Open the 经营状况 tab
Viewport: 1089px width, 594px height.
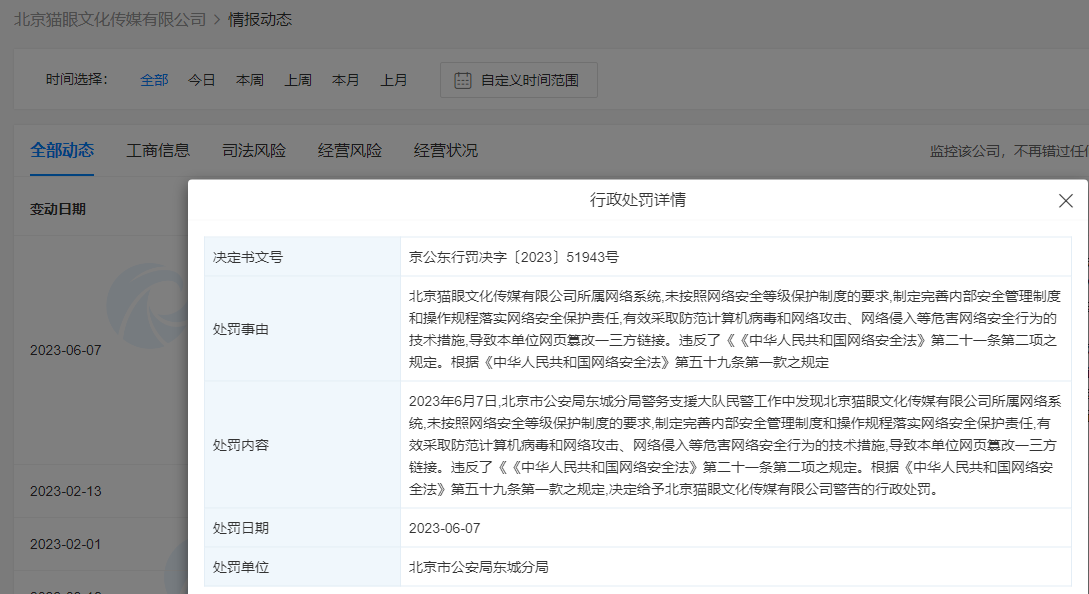click(x=445, y=150)
